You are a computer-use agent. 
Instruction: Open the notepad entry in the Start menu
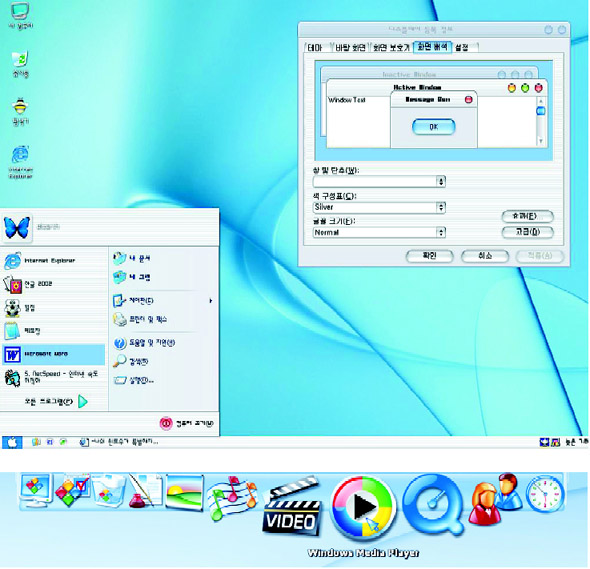click(53, 331)
